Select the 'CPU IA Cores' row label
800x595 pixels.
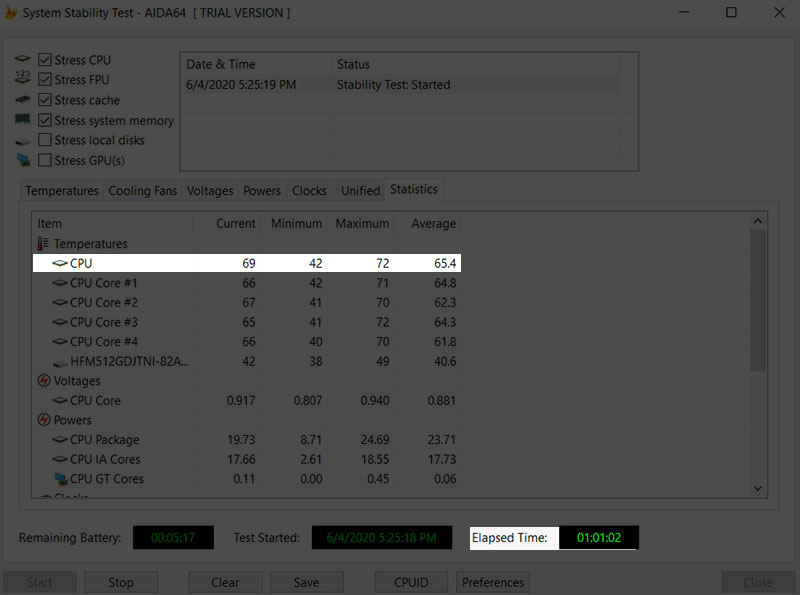[105, 459]
